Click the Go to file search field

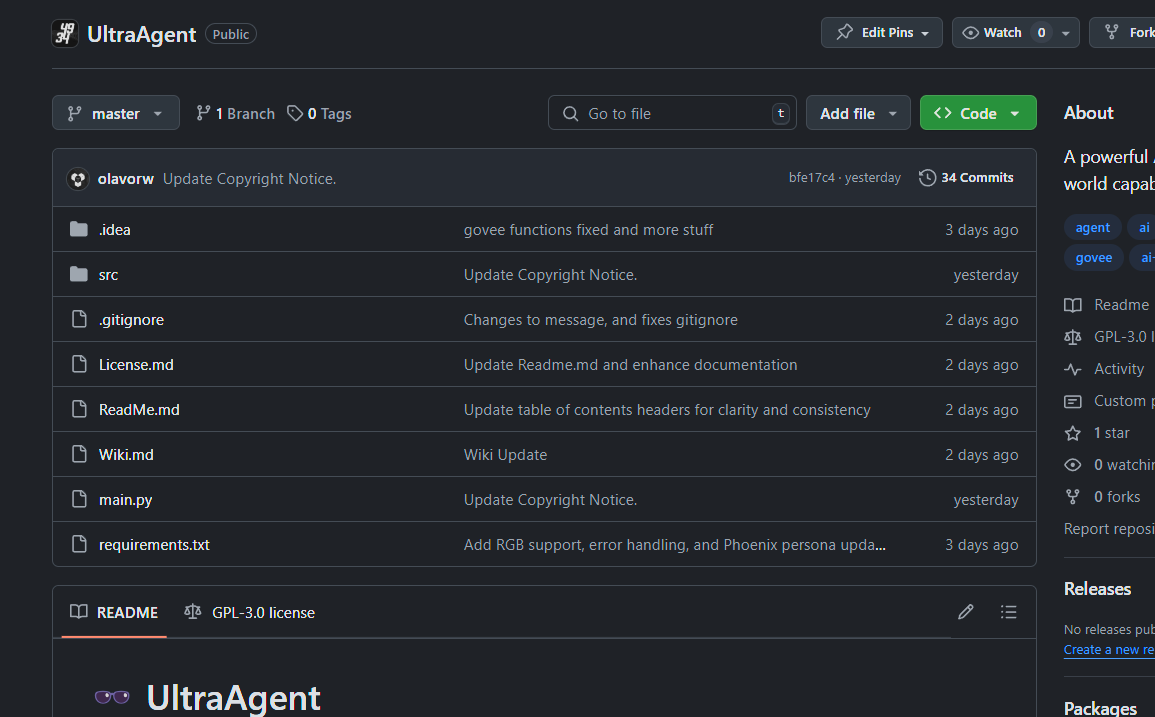[670, 113]
